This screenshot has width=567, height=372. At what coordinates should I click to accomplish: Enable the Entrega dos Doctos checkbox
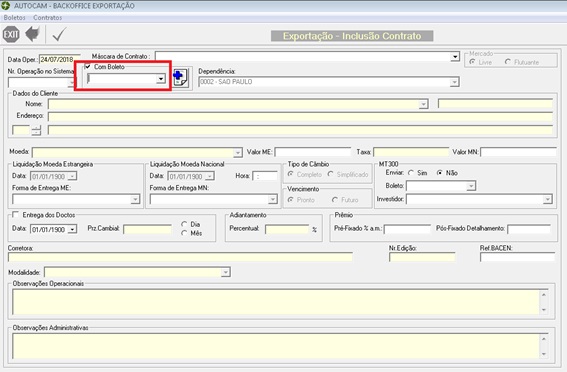[15, 215]
